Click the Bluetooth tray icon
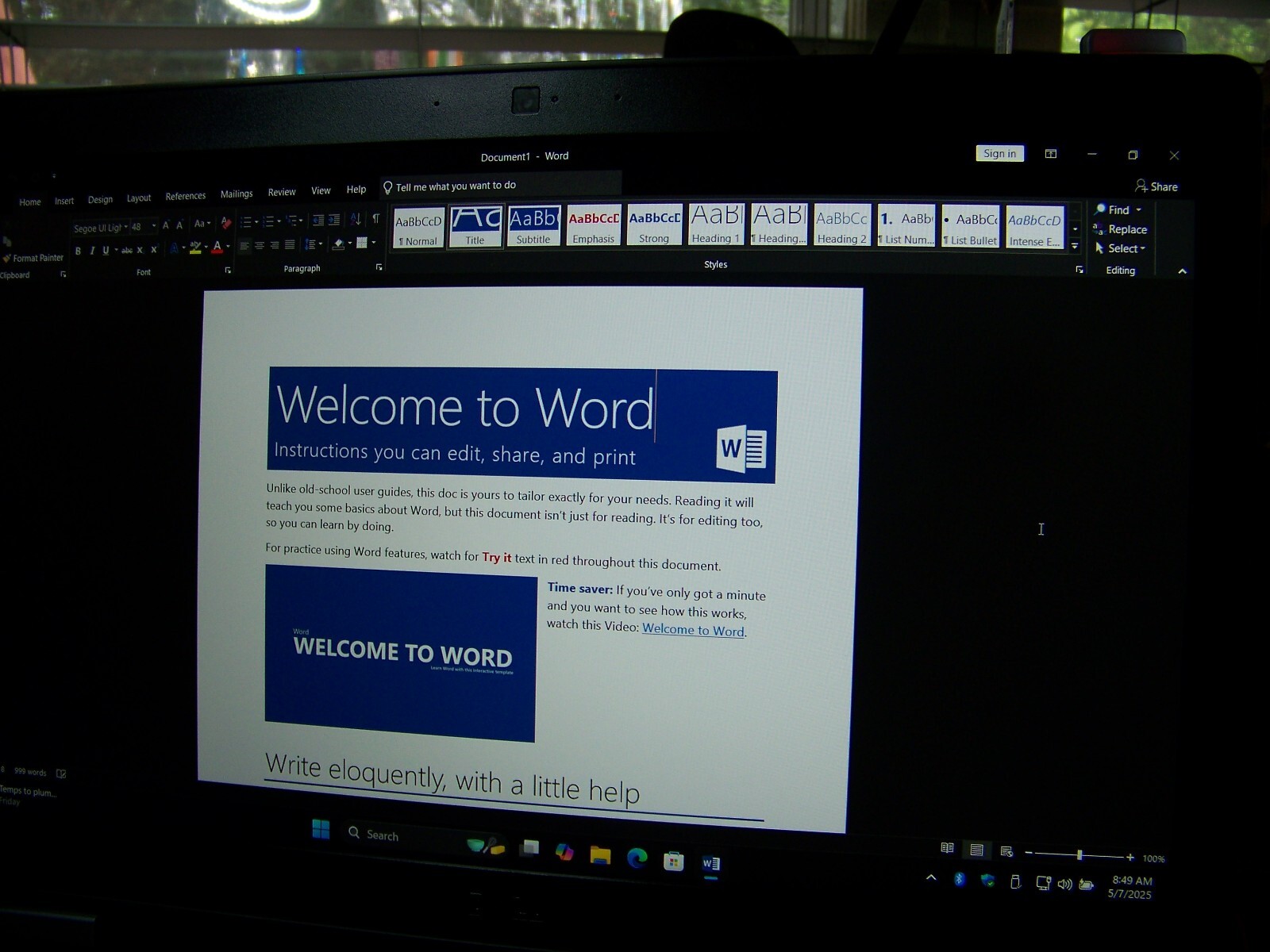Viewport: 1270px width, 952px height. click(x=960, y=879)
